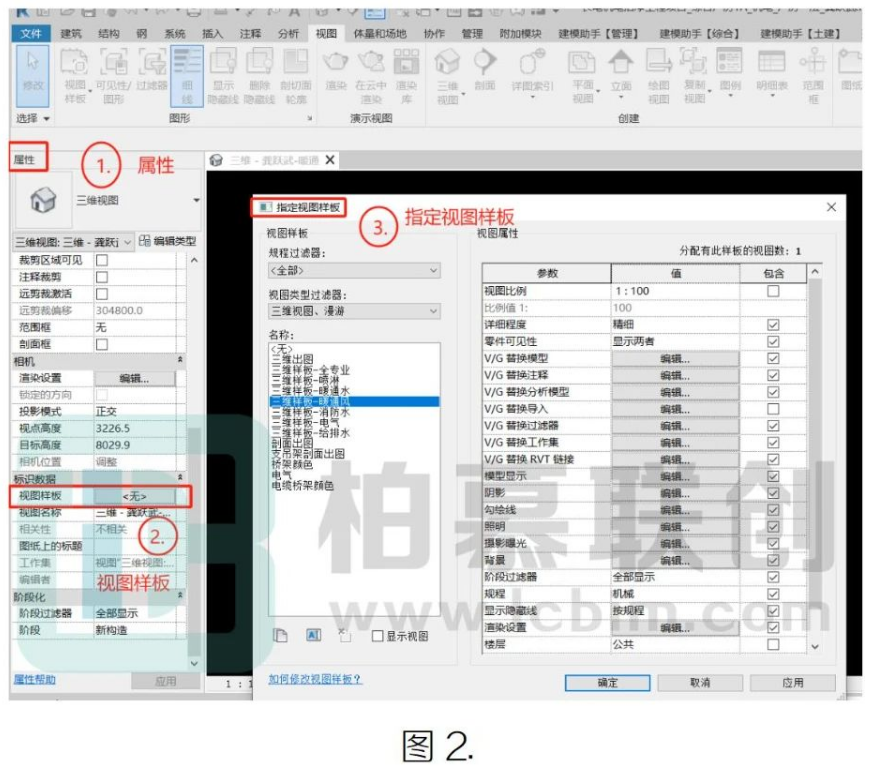Switch to the 管理 ribbon tab
Screen dimensions: 881x777
472,34
